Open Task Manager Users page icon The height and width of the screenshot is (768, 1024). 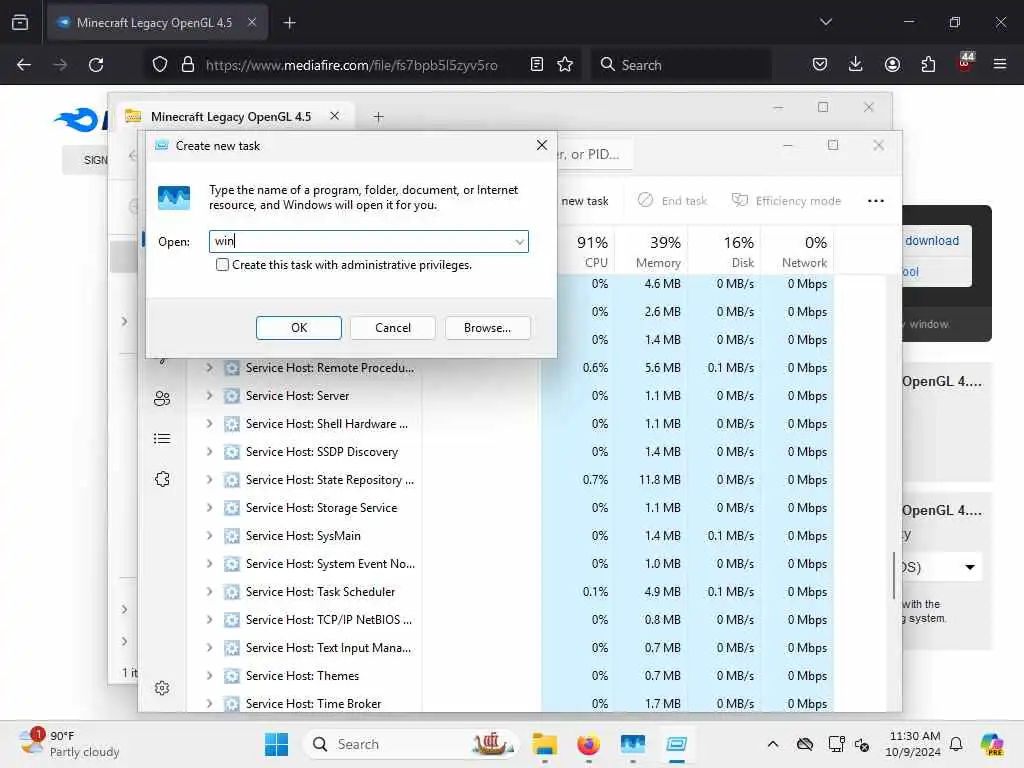pyautogui.click(x=162, y=398)
